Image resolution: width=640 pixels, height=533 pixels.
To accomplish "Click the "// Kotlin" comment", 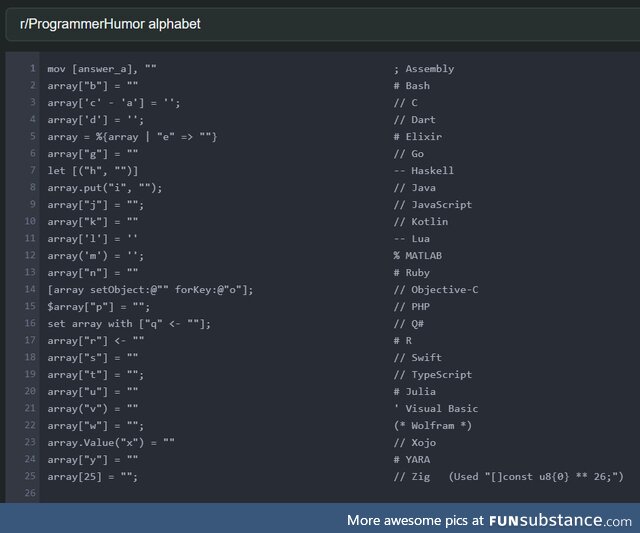I will coord(421,222).
